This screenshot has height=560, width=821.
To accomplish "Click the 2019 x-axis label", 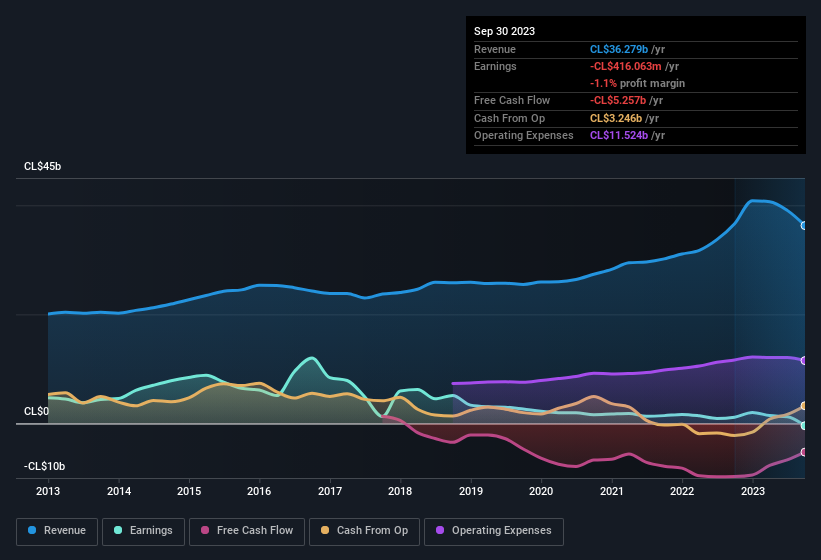I will click(x=471, y=491).
